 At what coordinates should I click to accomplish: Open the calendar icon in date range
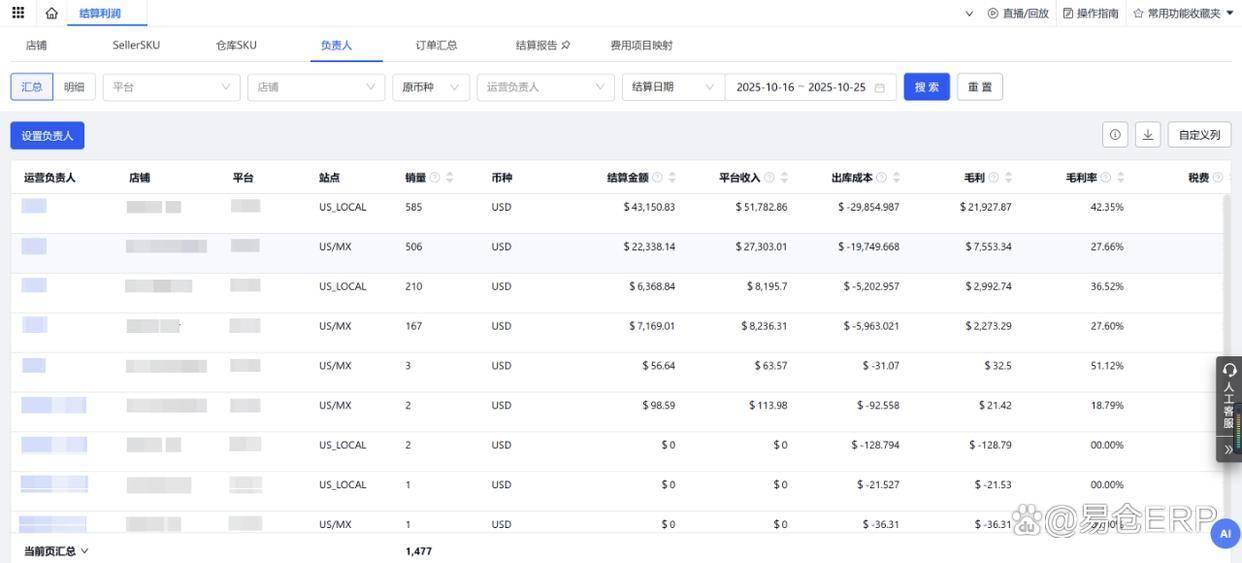880,88
